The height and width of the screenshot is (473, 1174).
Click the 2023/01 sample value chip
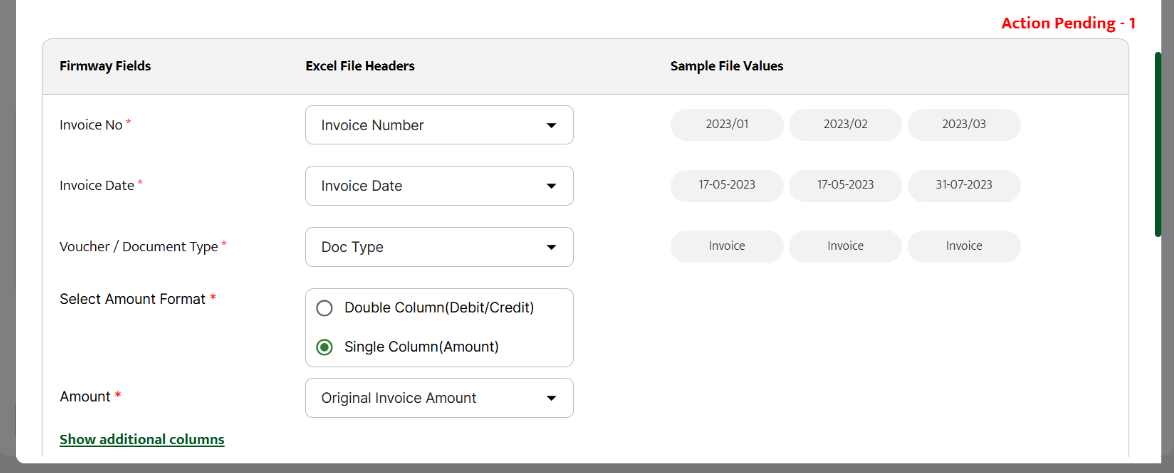[727, 125]
